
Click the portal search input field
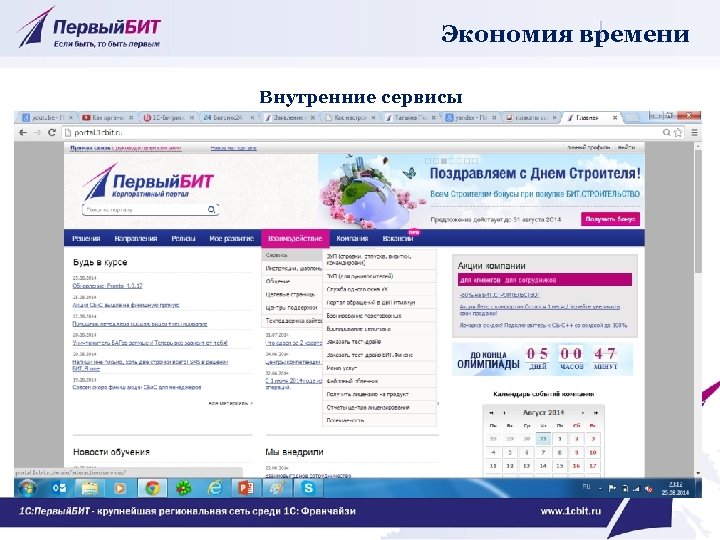[145, 209]
